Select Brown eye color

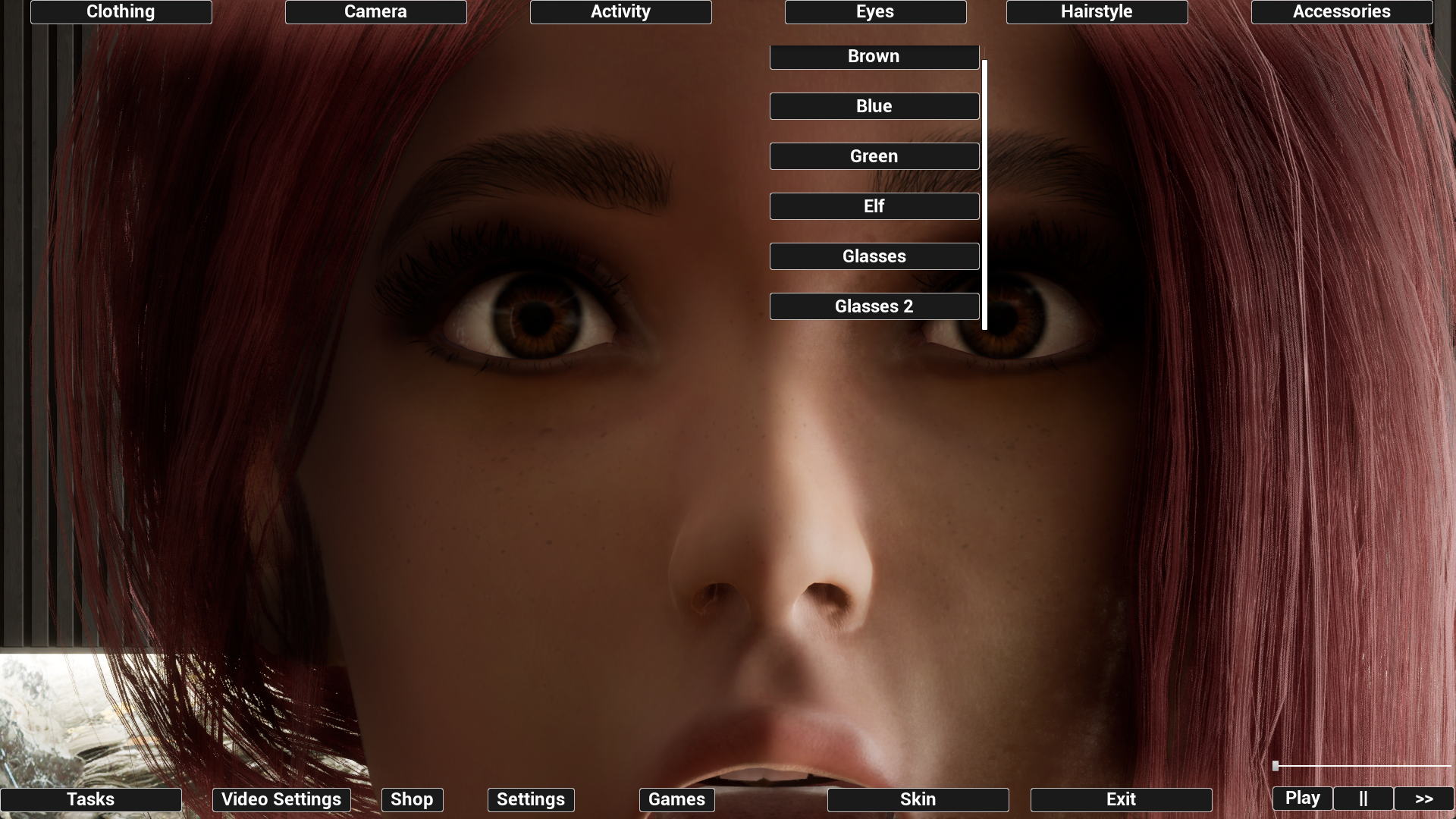pos(874,56)
